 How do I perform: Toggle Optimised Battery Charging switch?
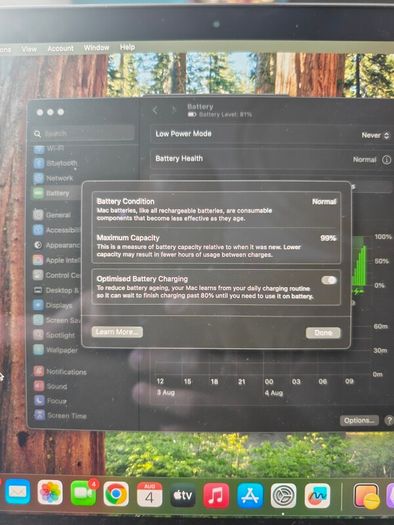tap(329, 280)
